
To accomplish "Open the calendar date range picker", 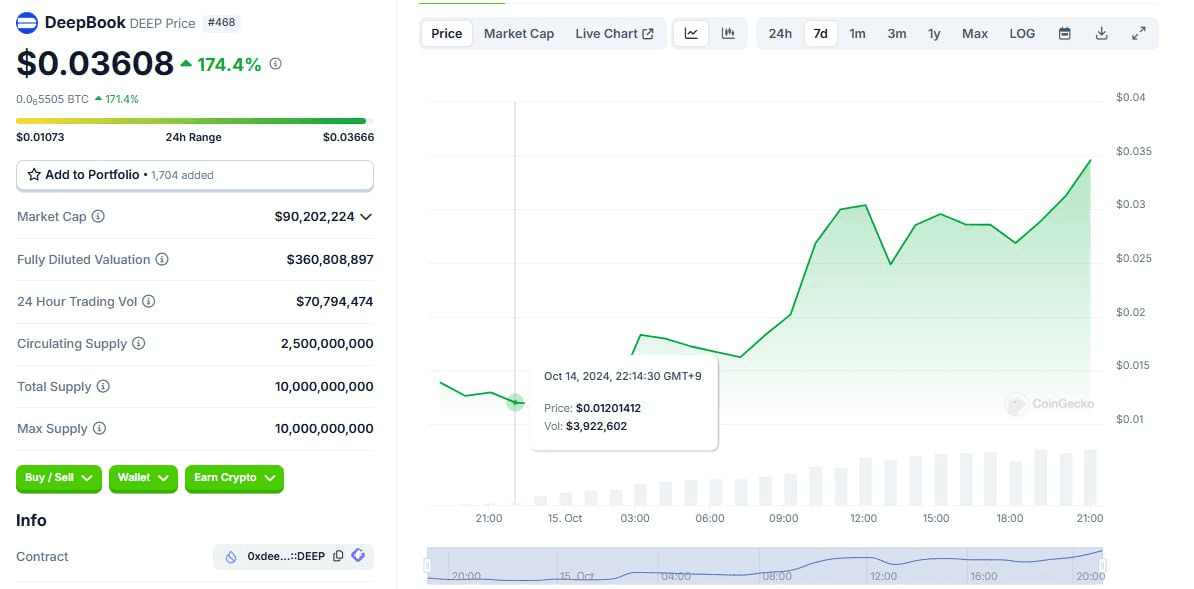I will click(1065, 34).
